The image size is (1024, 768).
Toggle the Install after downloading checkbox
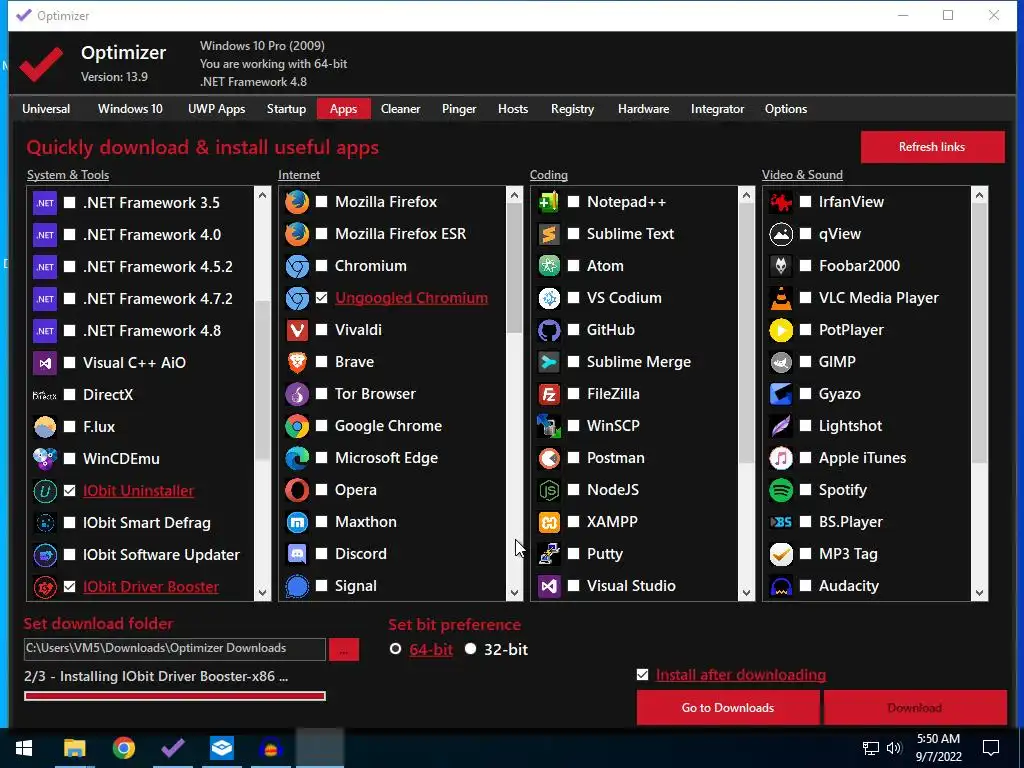click(643, 675)
